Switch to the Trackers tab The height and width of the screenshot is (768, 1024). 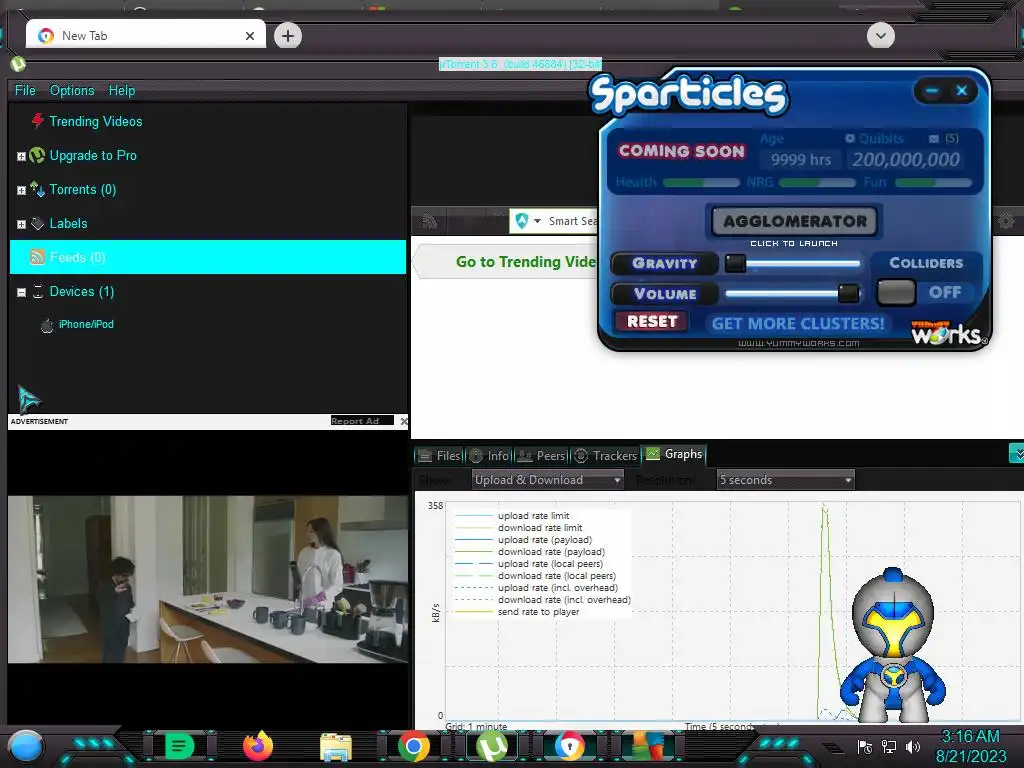coord(605,455)
